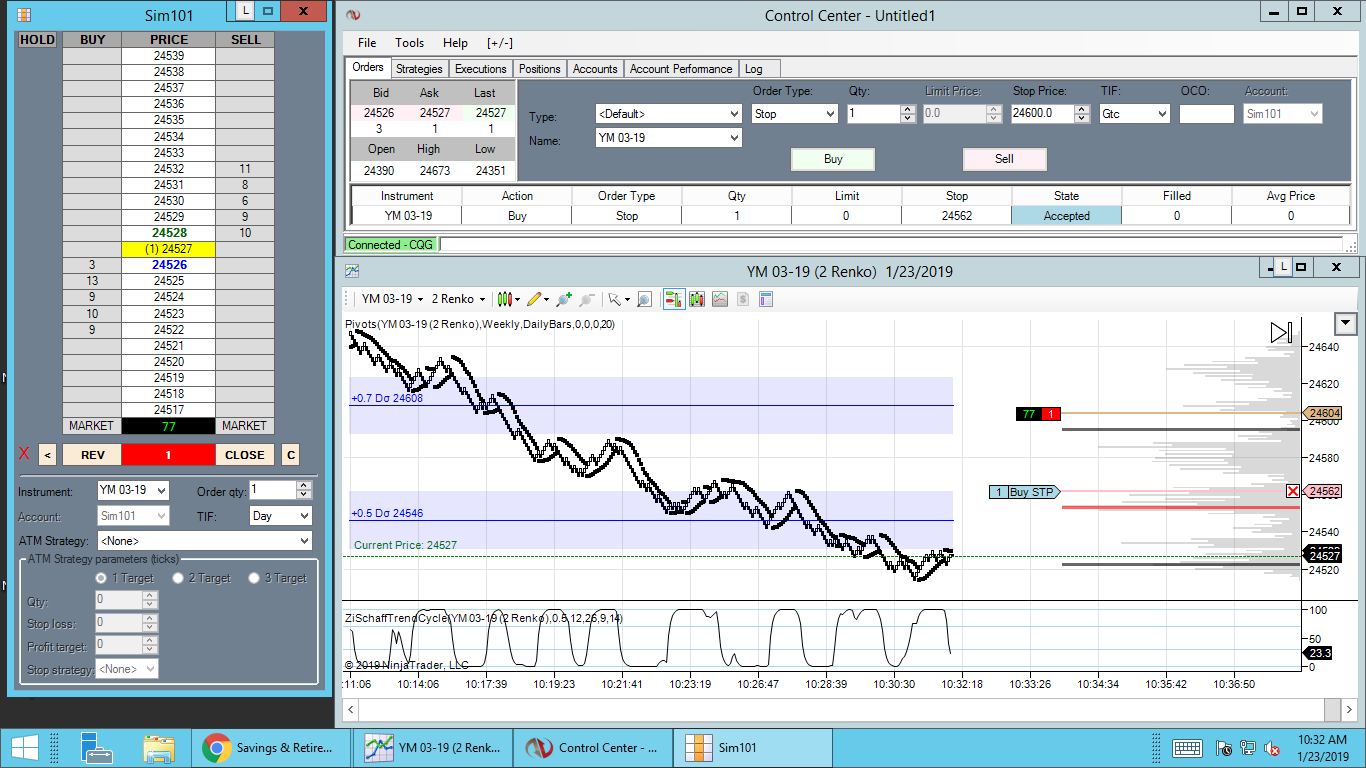Open File Explorer from taskbar
1366x768 pixels.
pos(158,747)
